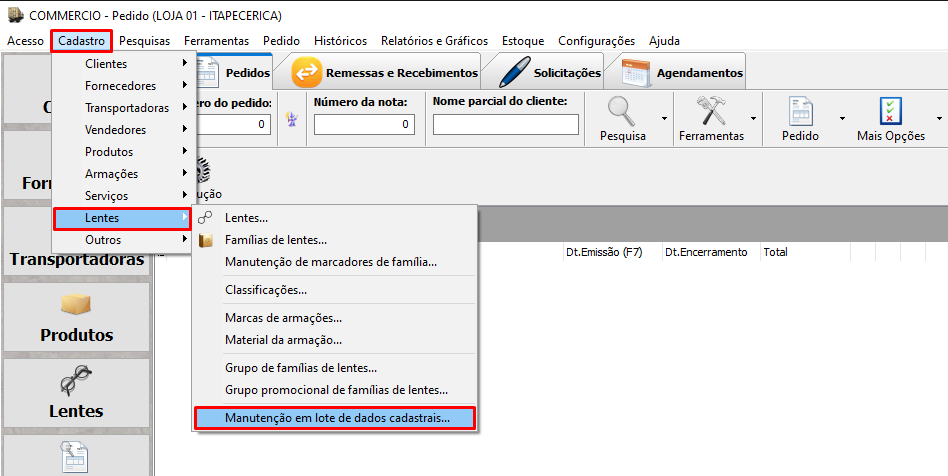Click the Nome parcial do cliente field
The height and width of the screenshot is (476, 948).
coord(505,124)
